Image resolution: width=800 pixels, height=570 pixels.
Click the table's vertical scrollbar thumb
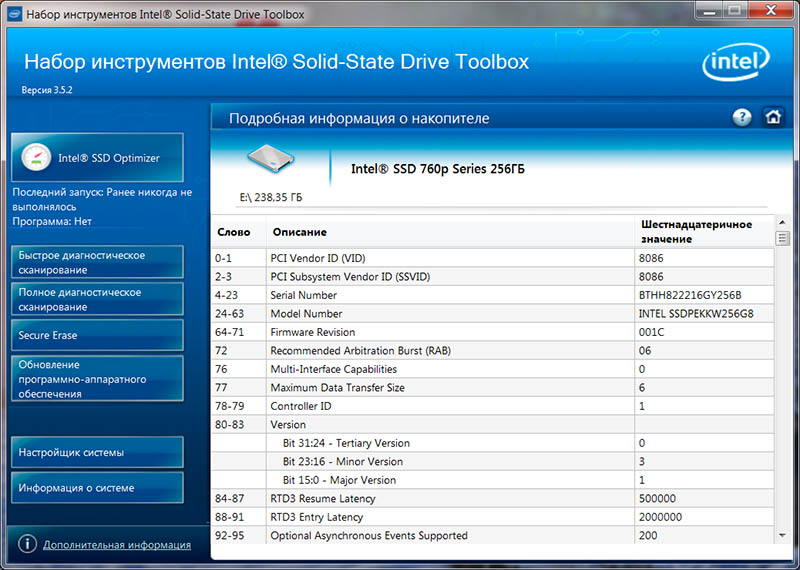click(783, 238)
